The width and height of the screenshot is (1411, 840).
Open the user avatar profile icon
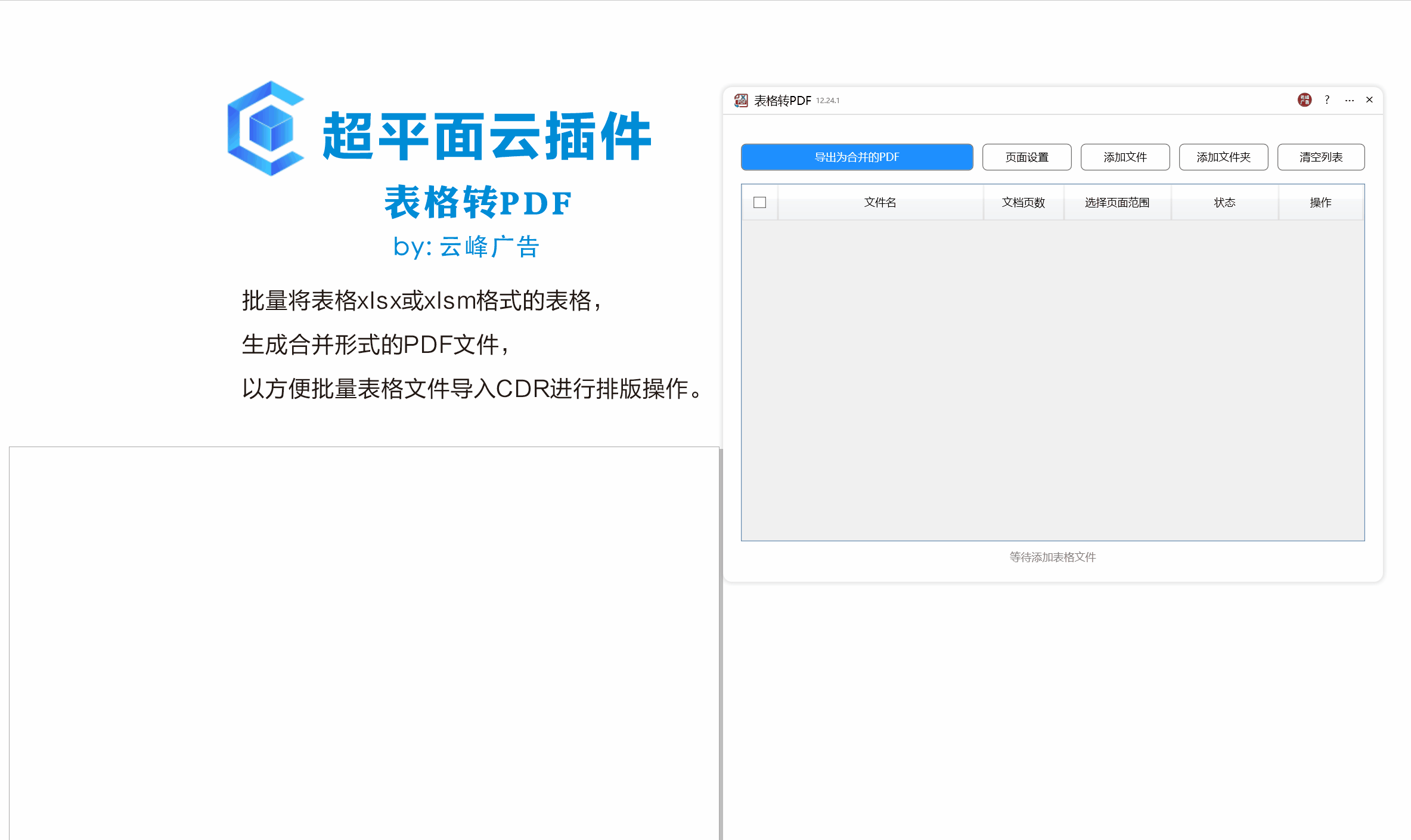coord(1304,100)
